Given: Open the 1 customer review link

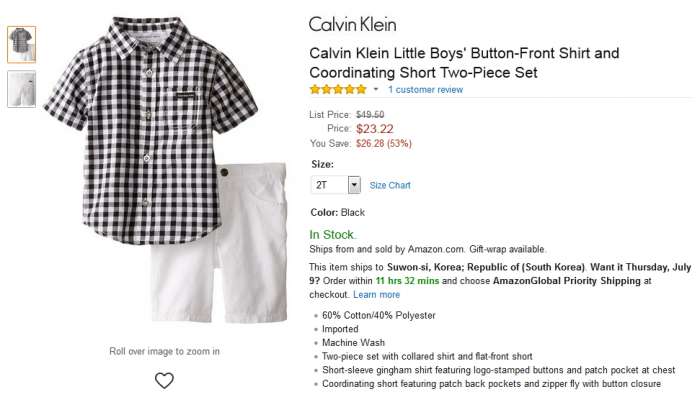Looking at the screenshot, I should 425,90.
